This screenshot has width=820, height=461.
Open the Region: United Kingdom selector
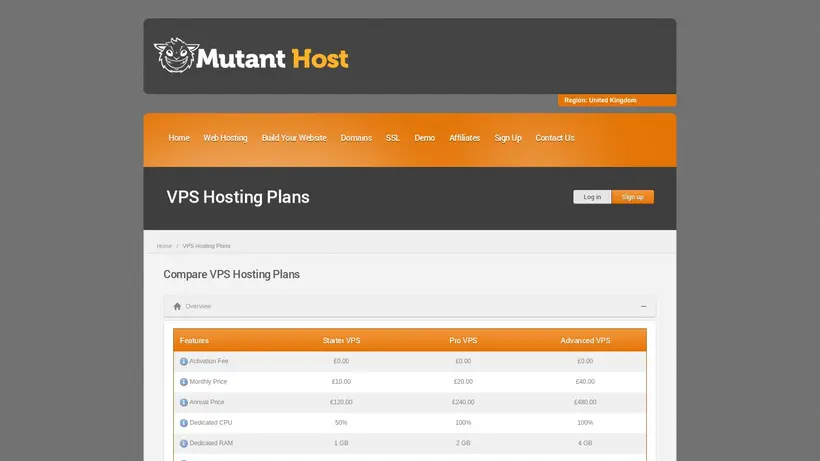click(x=617, y=100)
